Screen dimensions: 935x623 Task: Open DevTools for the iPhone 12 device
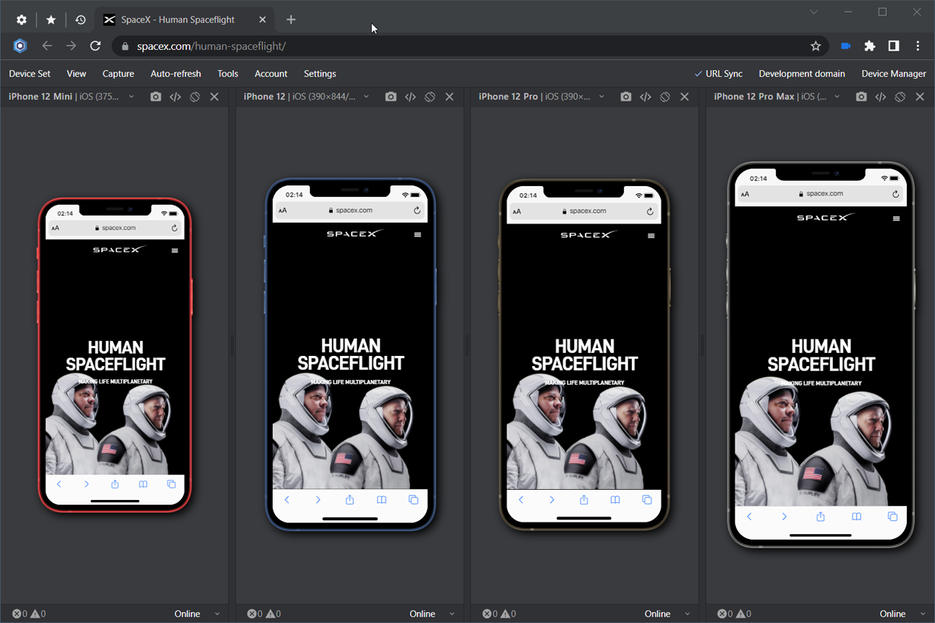click(x=410, y=97)
